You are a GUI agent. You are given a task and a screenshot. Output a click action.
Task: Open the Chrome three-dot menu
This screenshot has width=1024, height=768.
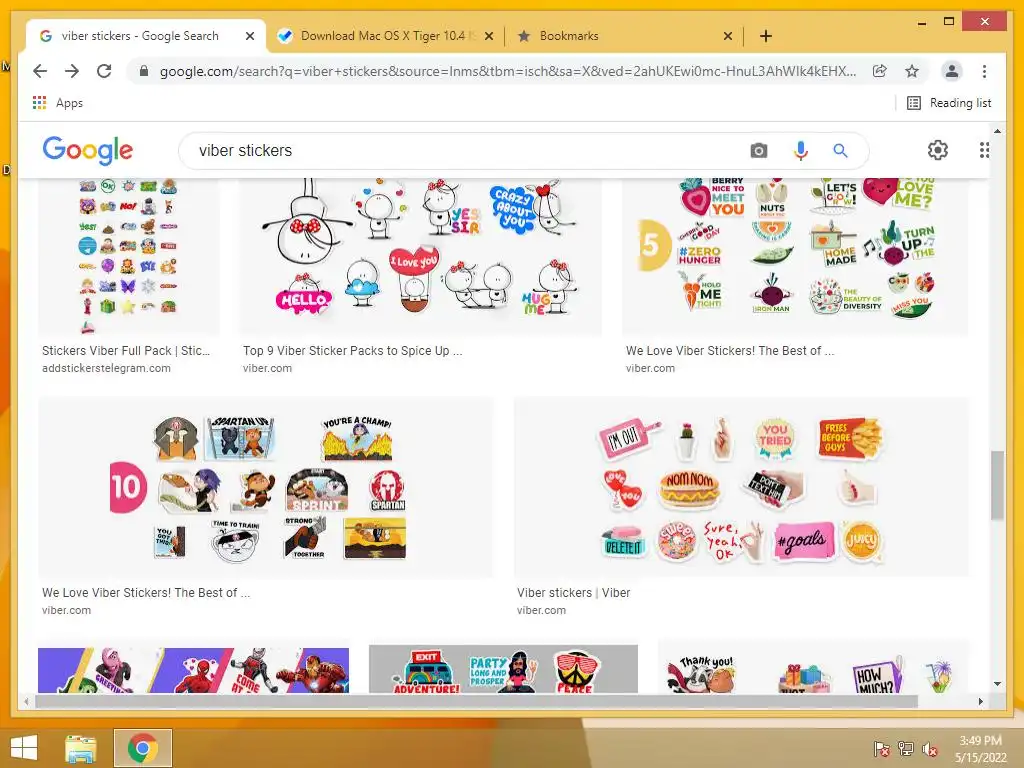984,71
